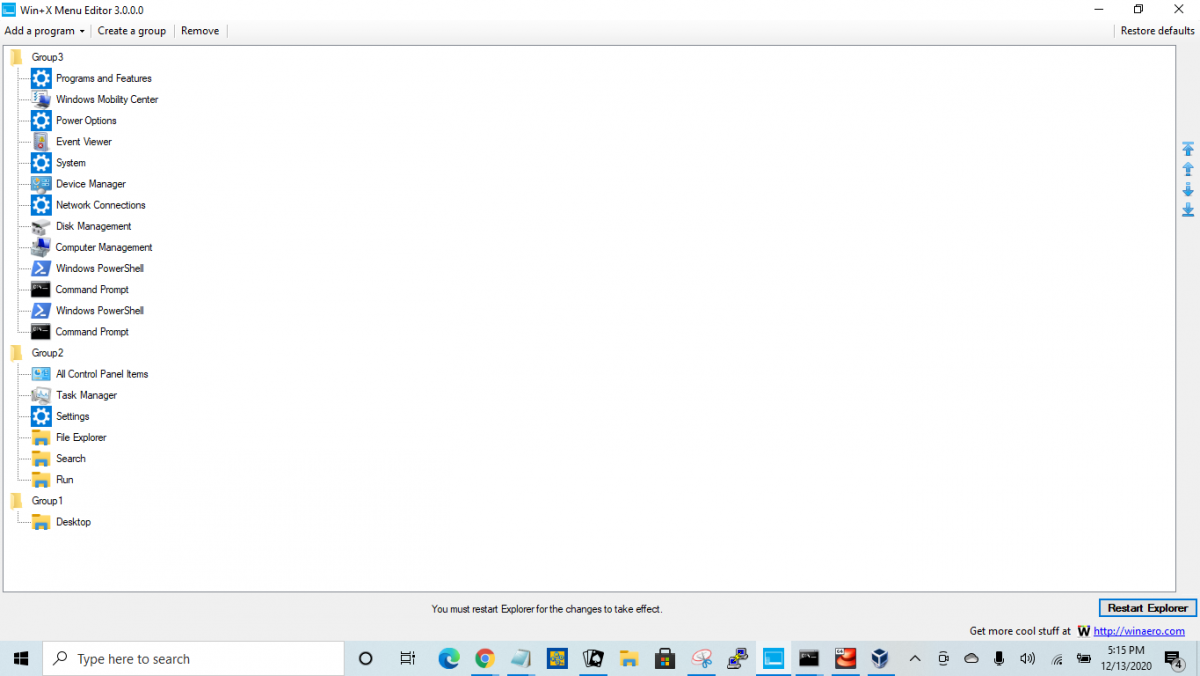Select the Computer Management icon
Image resolution: width=1200 pixels, height=676 pixels.
point(41,247)
